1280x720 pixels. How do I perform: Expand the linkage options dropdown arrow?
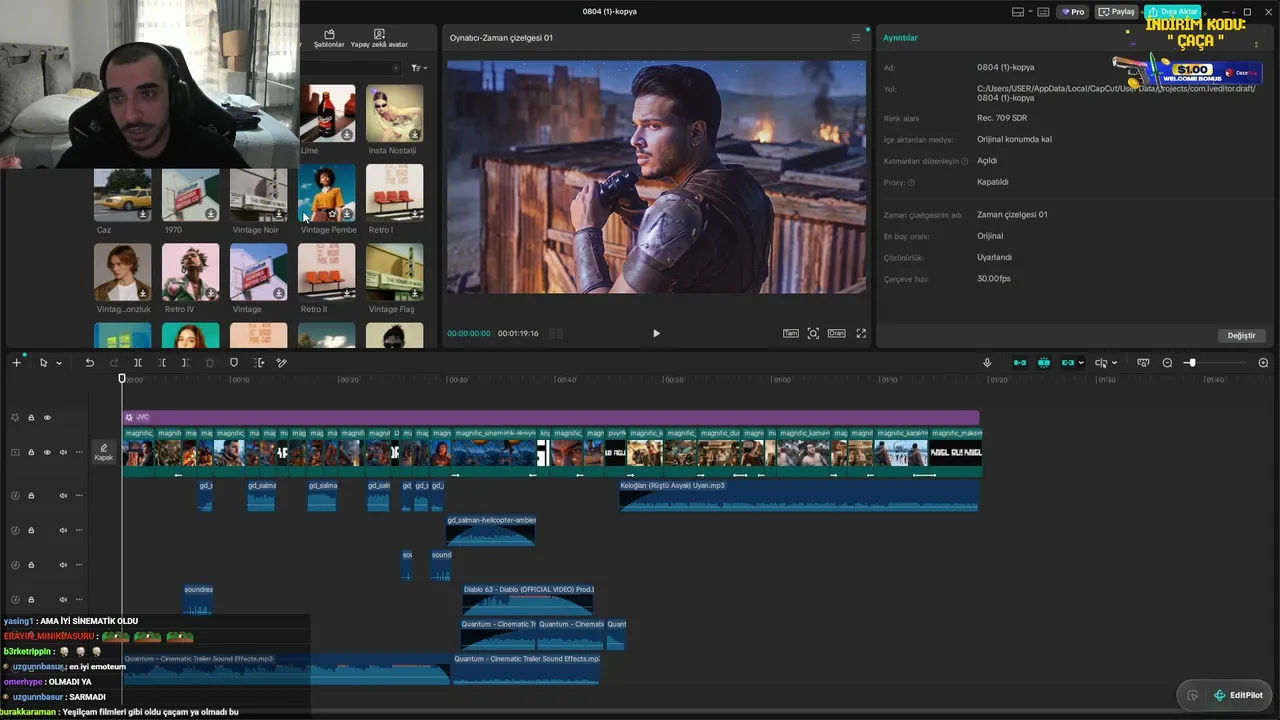pyautogui.click(x=1082, y=363)
